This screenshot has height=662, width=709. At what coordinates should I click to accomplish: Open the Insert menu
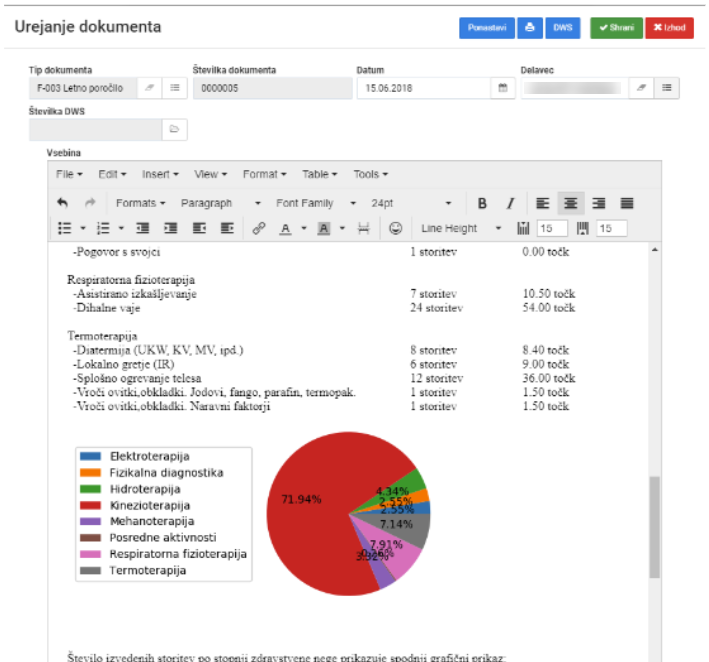click(160, 175)
